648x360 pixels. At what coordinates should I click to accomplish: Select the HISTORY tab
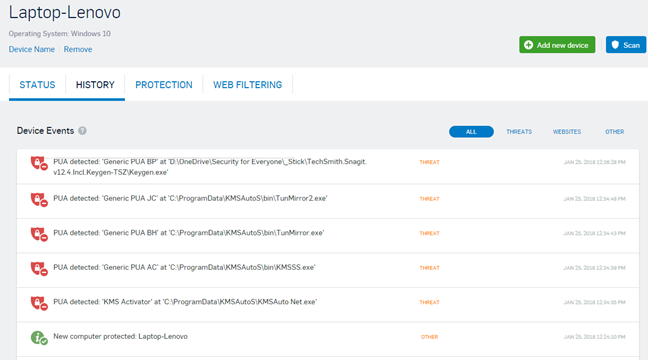click(95, 85)
